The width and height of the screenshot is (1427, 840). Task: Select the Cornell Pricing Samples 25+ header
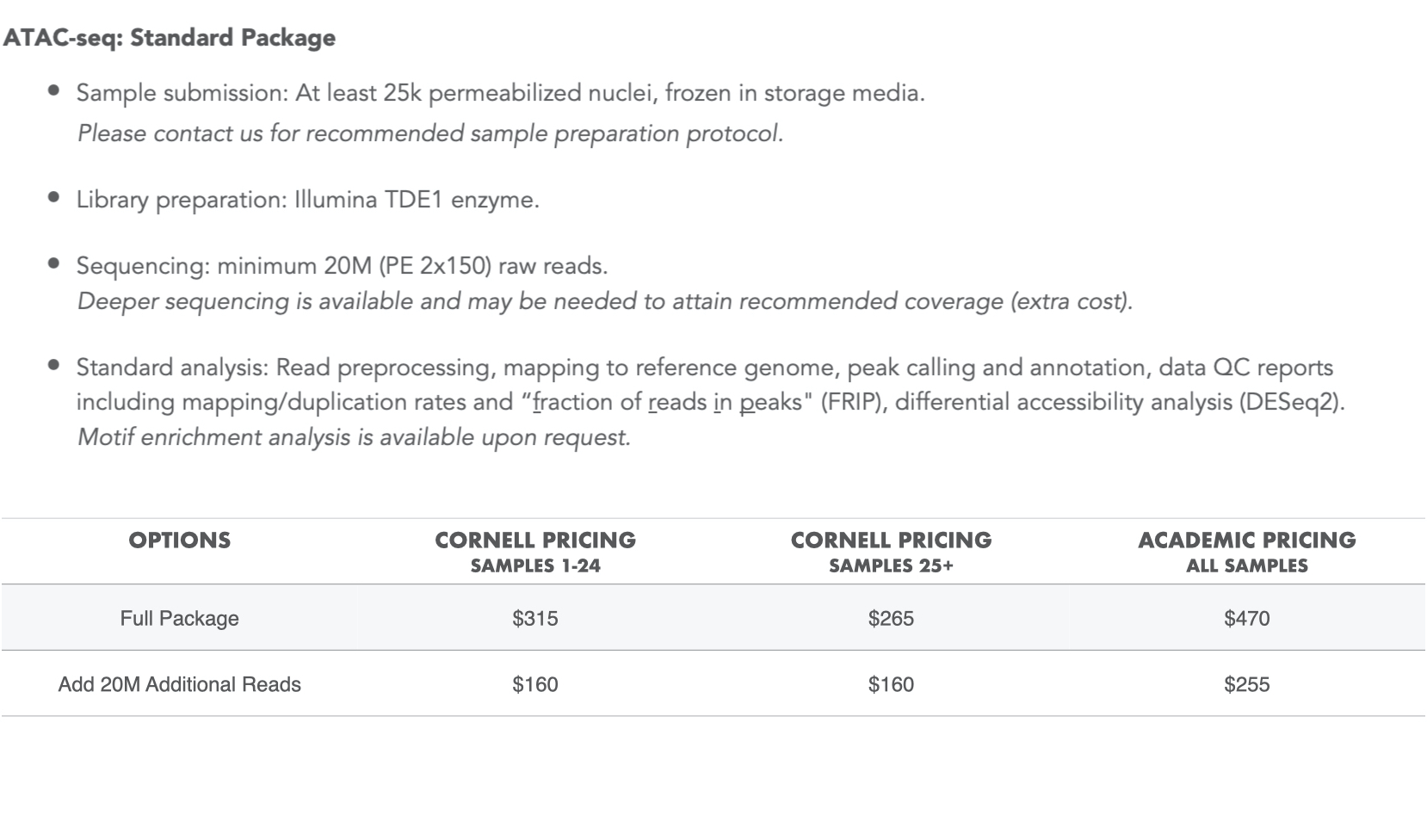coord(891,551)
